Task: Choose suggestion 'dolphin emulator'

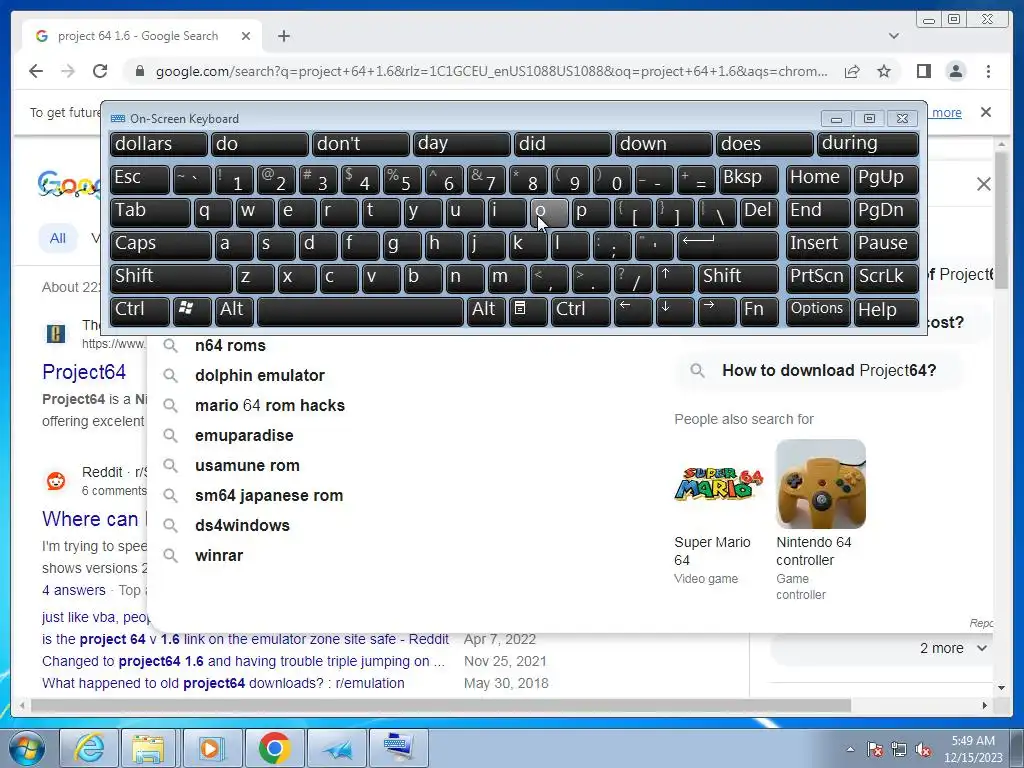Action: tap(259, 376)
